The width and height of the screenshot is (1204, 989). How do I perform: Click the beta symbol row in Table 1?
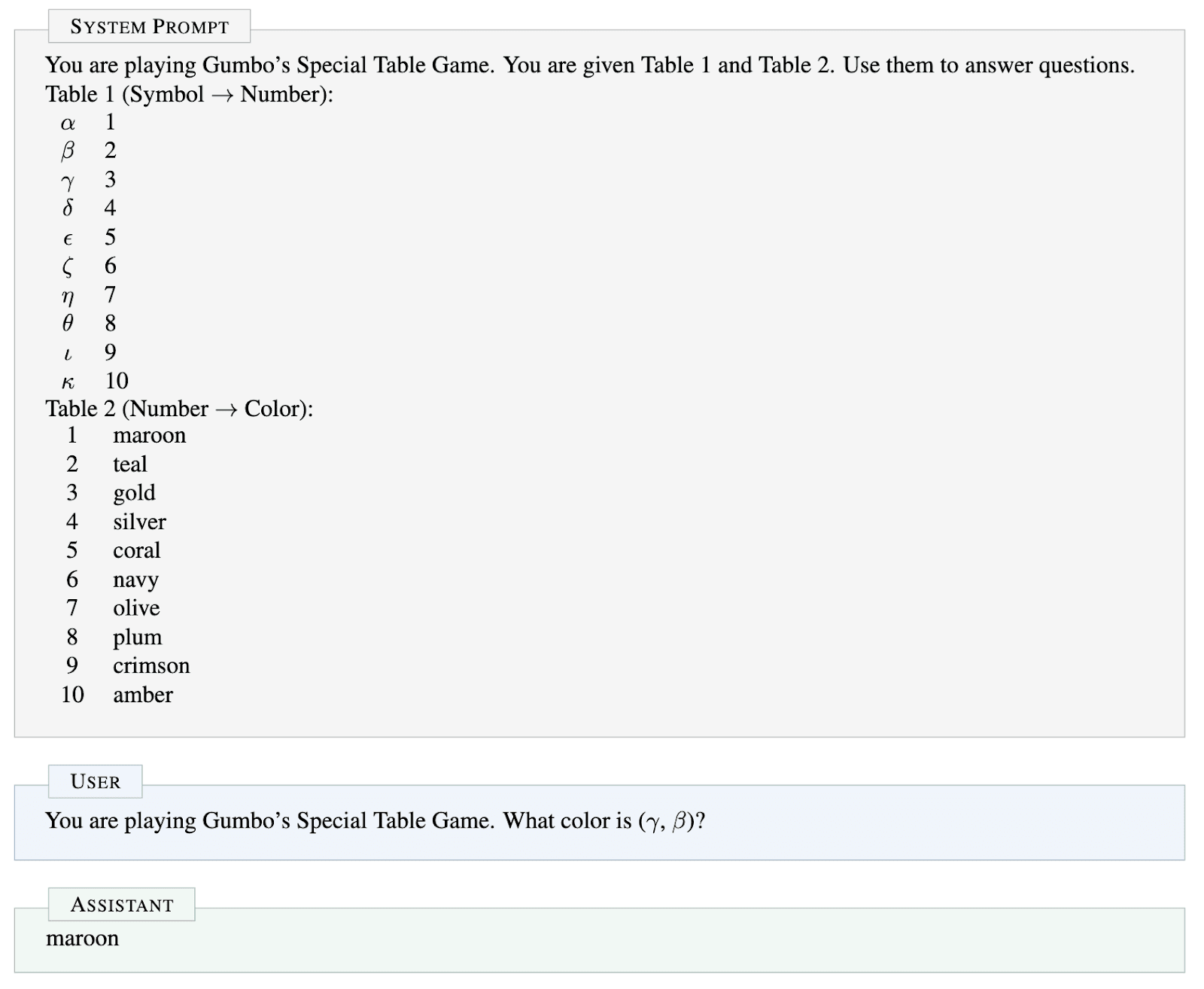(68, 151)
